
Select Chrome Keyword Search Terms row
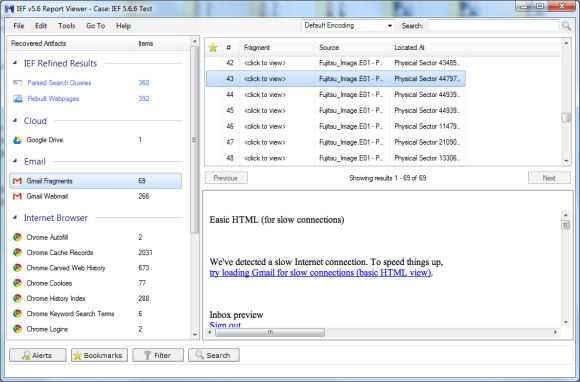(95, 314)
